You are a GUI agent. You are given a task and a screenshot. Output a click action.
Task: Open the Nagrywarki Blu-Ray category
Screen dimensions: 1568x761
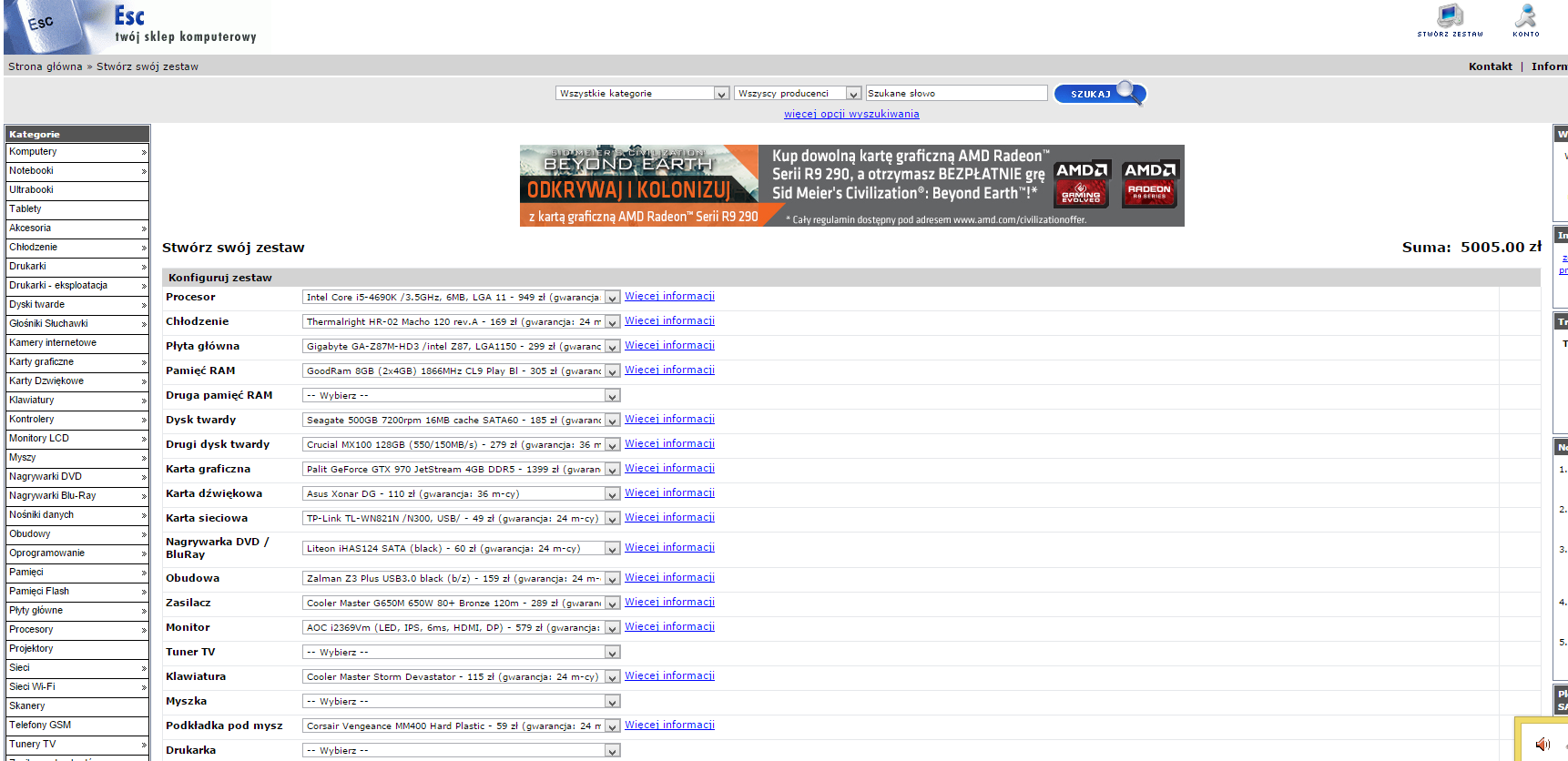(77, 496)
